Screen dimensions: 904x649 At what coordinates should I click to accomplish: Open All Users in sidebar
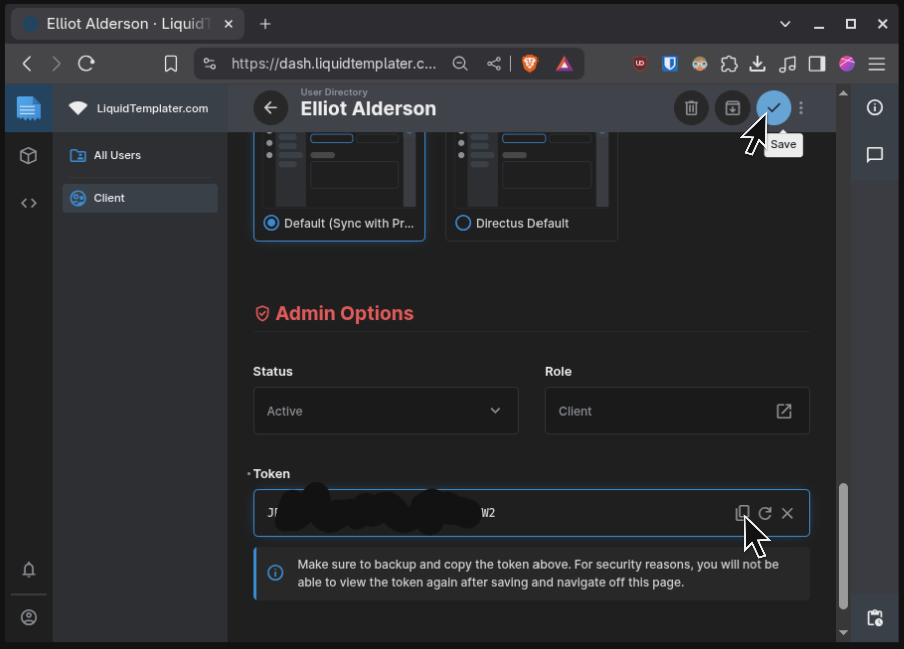tap(140, 155)
